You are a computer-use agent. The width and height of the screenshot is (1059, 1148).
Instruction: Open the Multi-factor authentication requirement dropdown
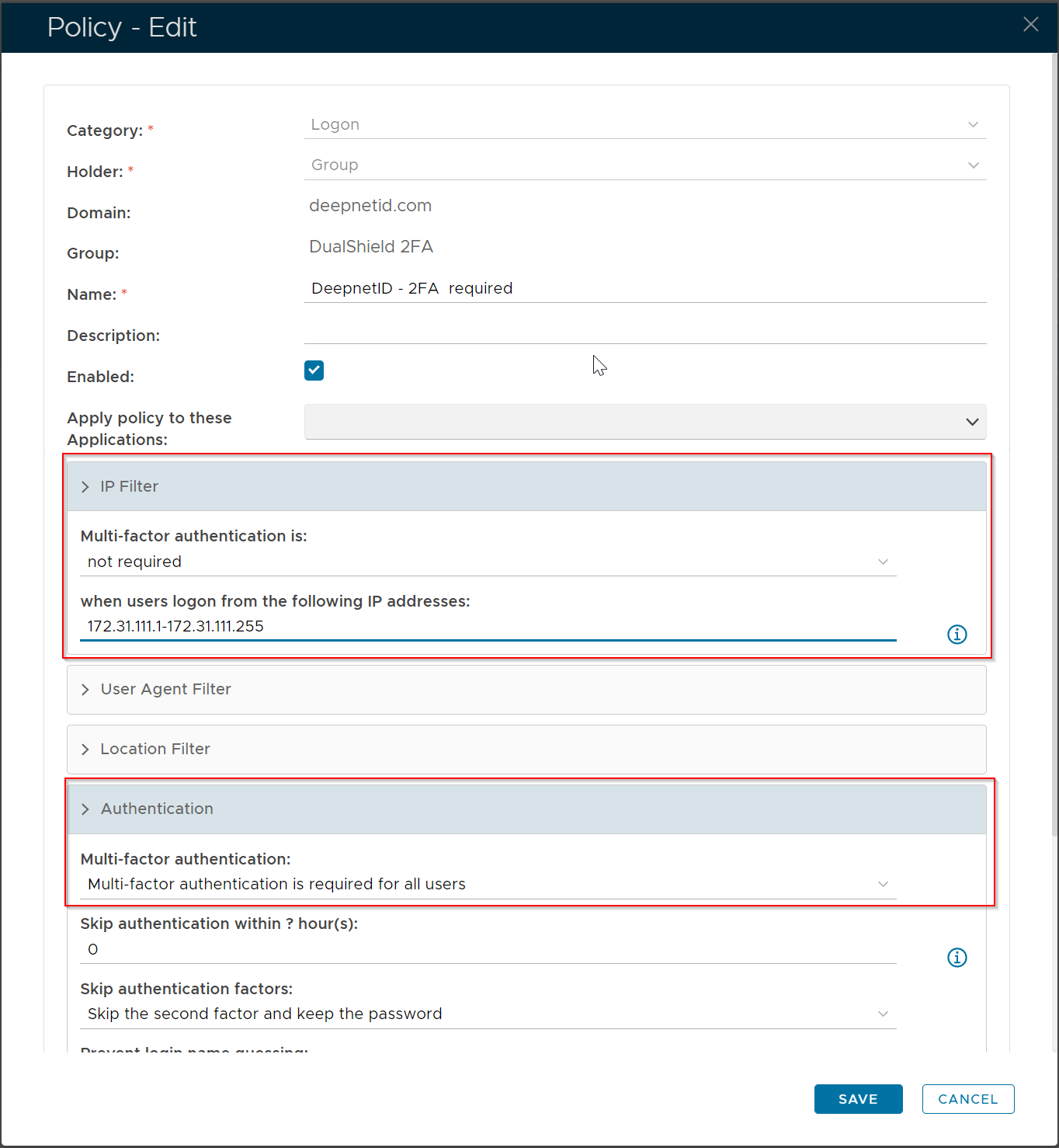[488, 885]
